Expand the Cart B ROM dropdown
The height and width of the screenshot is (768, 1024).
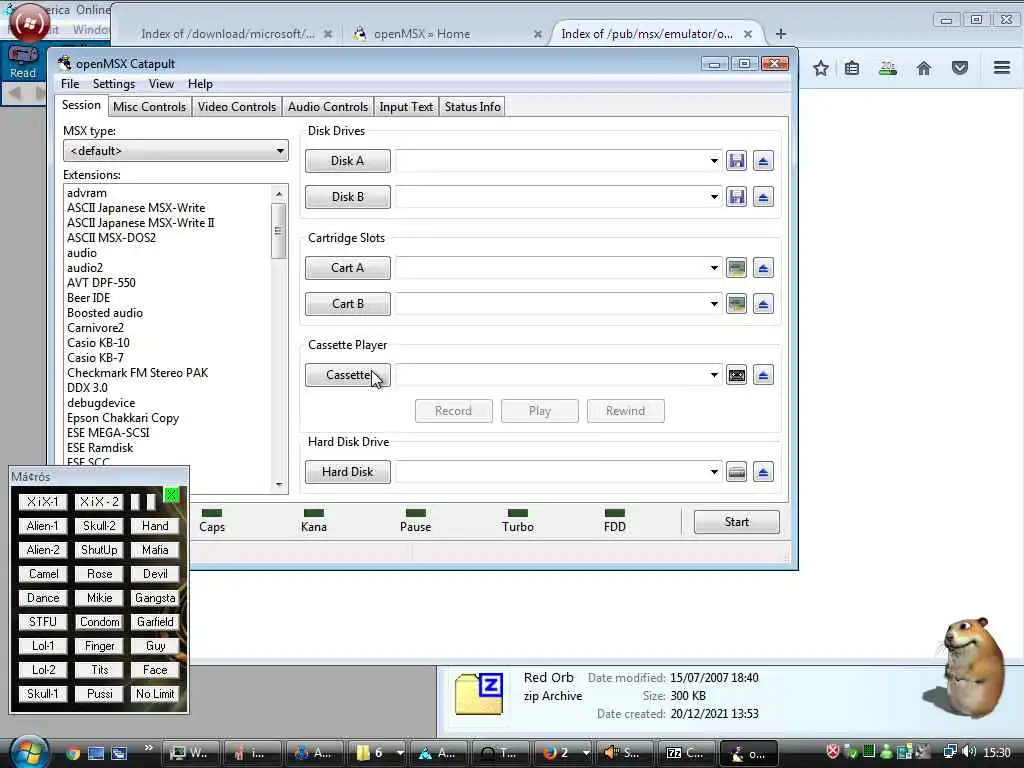(714, 304)
